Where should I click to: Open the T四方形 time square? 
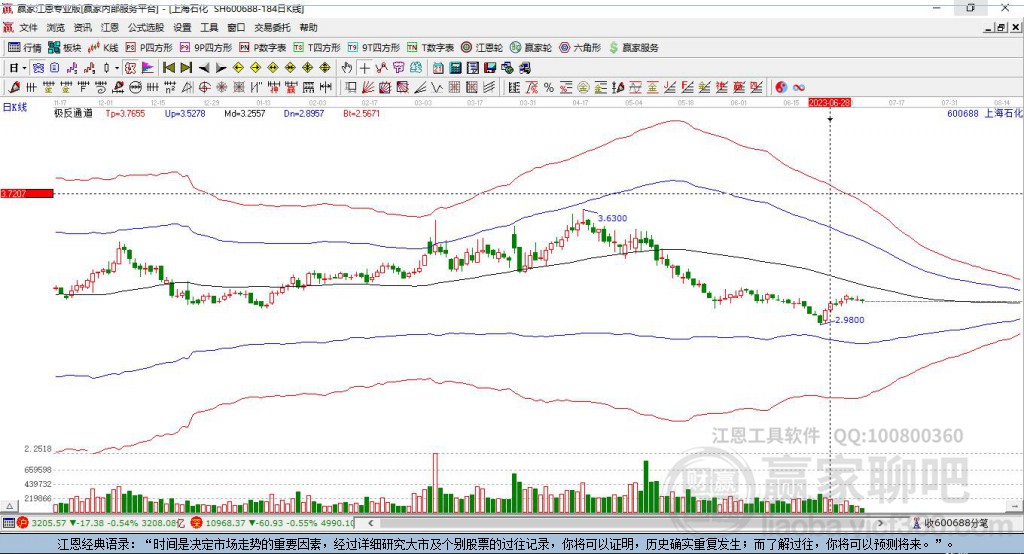[x=317, y=48]
